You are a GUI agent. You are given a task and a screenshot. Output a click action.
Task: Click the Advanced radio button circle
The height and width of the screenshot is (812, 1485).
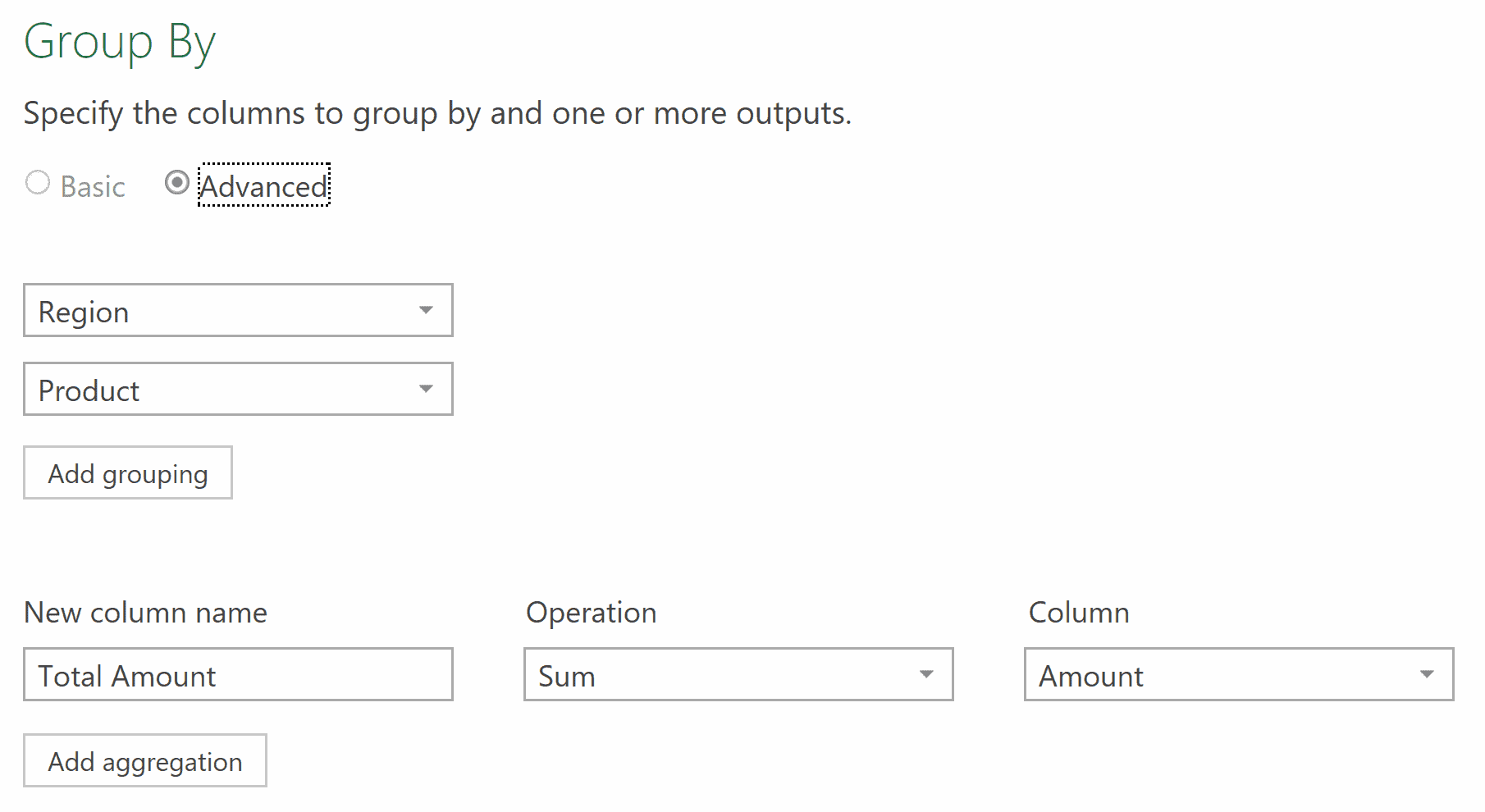click(176, 183)
